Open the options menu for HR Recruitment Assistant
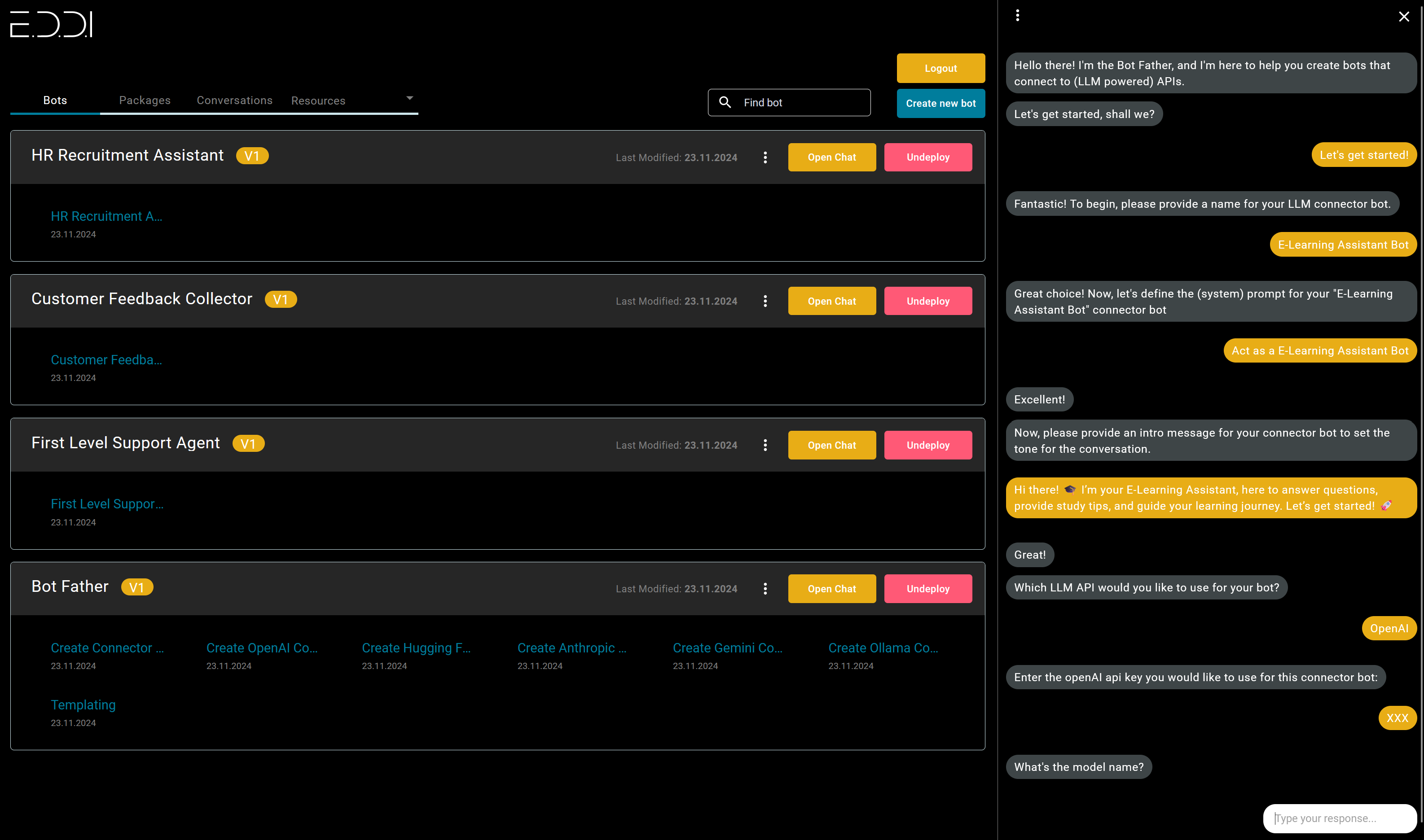Image resolution: width=1424 pixels, height=840 pixels. (765, 157)
